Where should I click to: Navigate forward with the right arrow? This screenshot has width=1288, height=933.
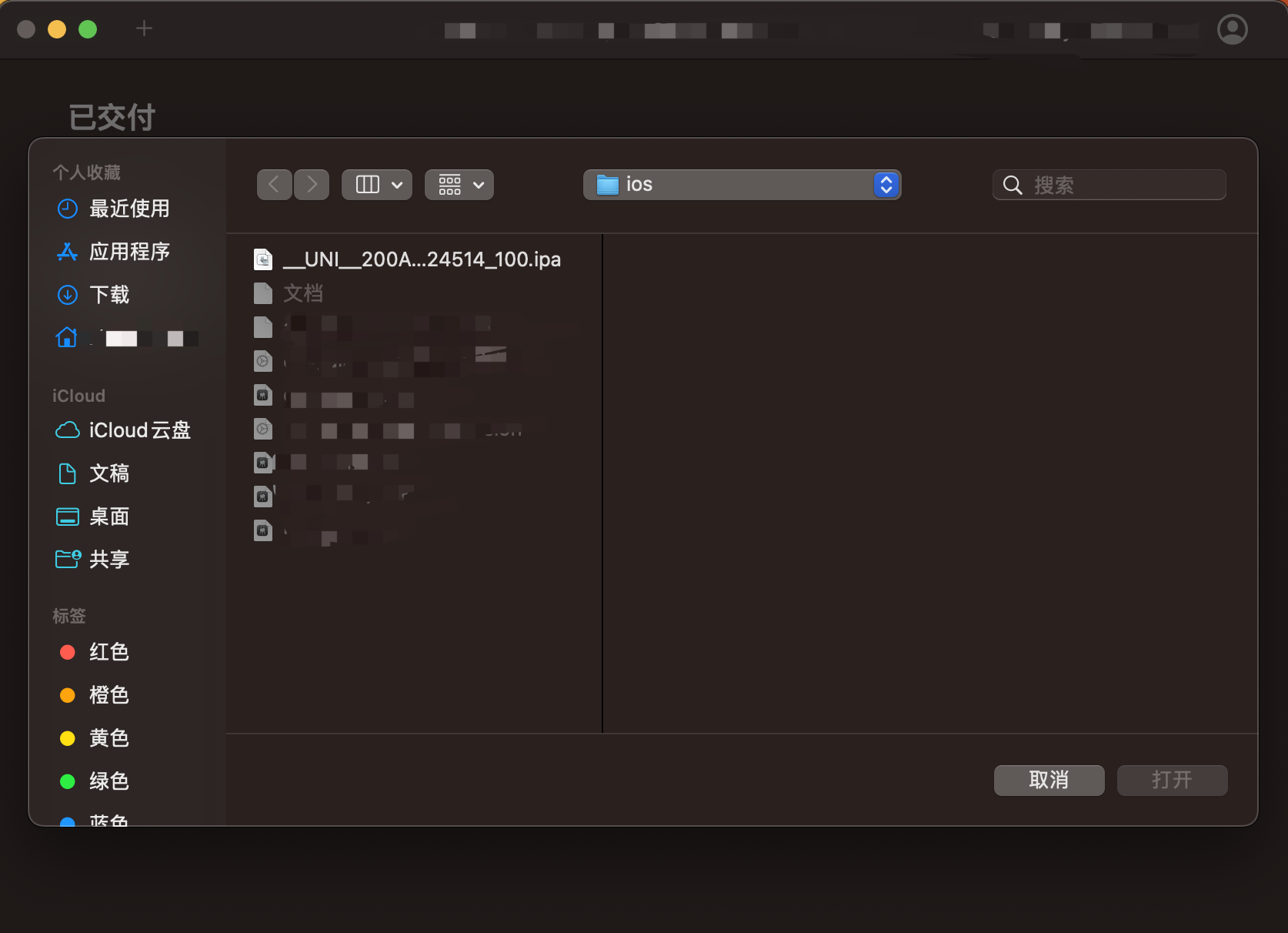pos(312,184)
